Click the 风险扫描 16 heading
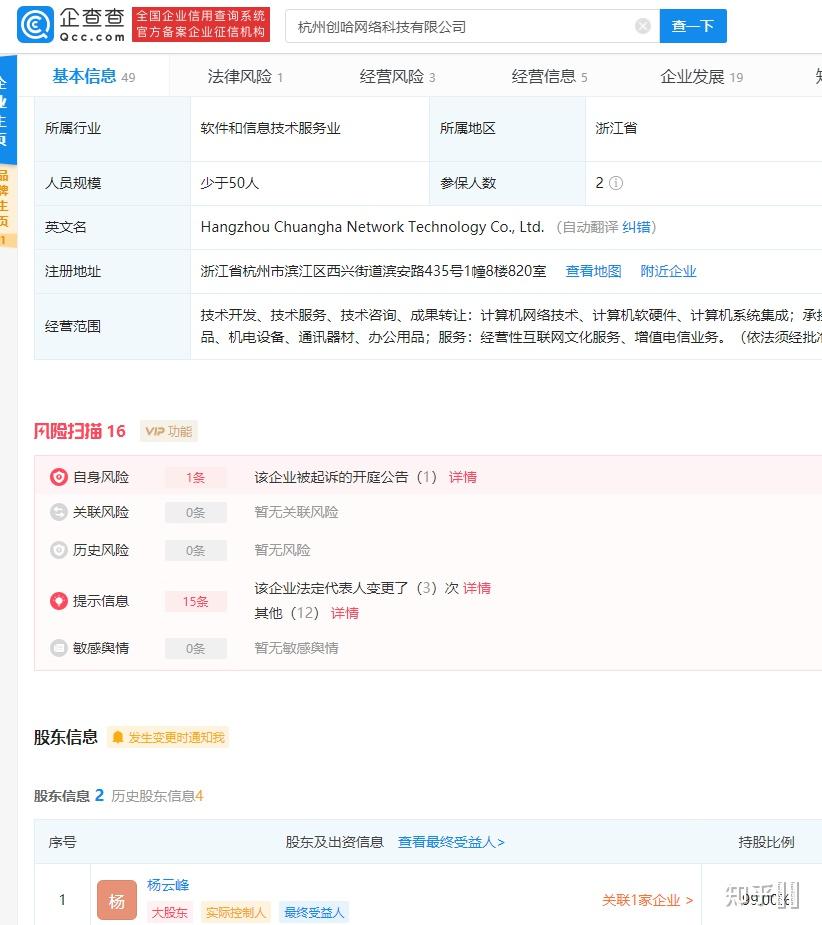The height and width of the screenshot is (925, 822). point(80,431)
